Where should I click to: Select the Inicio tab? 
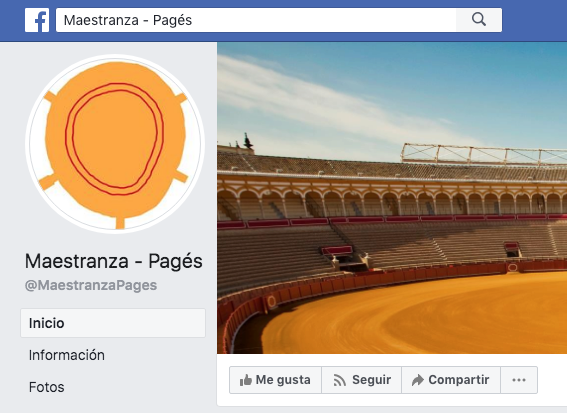click(113, 323)
